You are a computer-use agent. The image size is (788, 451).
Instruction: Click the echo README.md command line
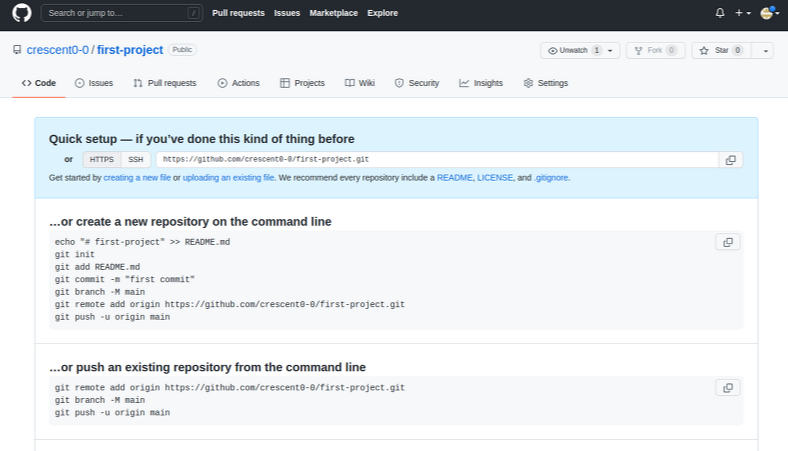[142, 242]
